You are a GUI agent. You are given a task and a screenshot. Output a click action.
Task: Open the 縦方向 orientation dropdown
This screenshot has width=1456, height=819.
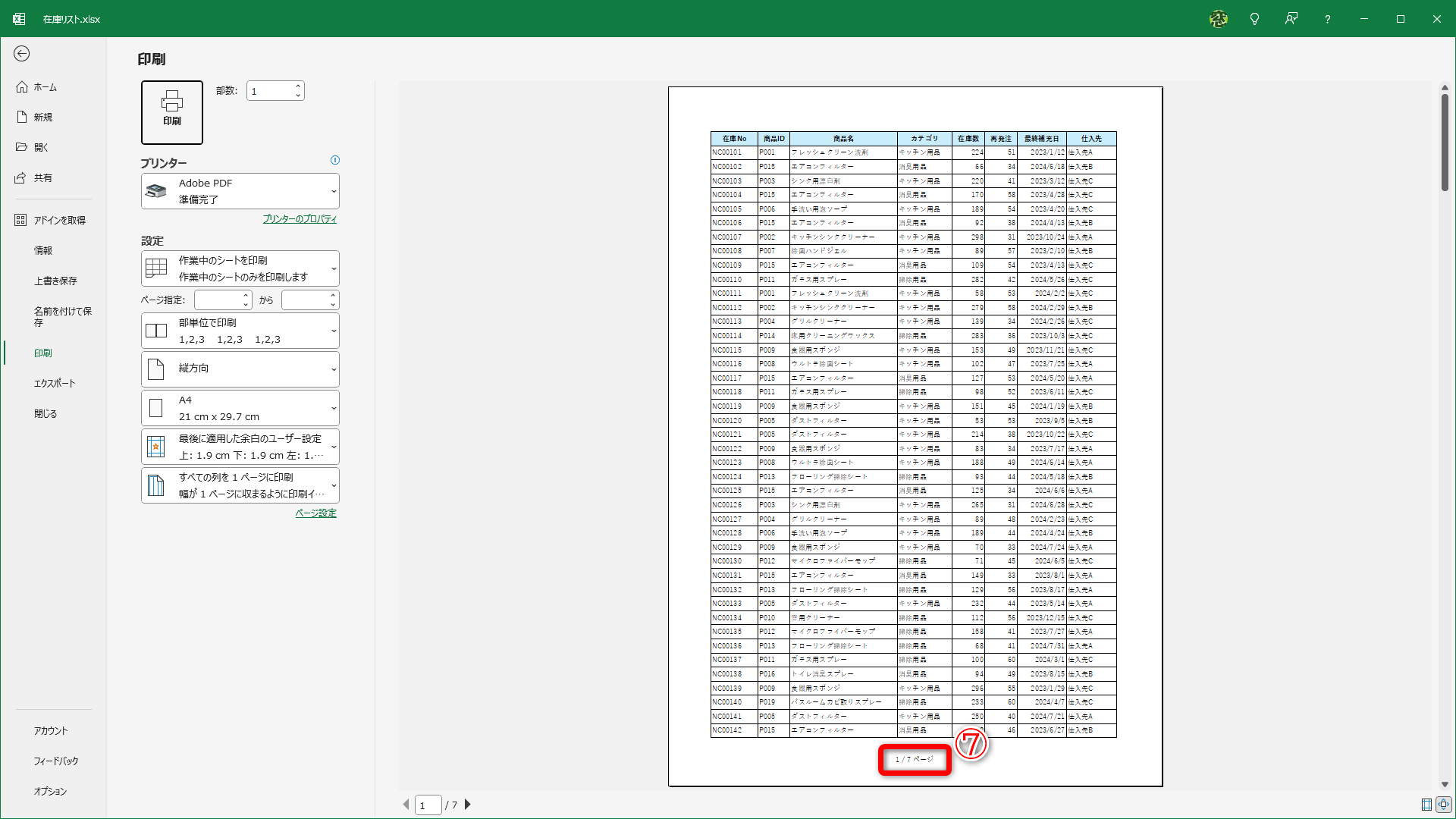[x=240, y=369]
